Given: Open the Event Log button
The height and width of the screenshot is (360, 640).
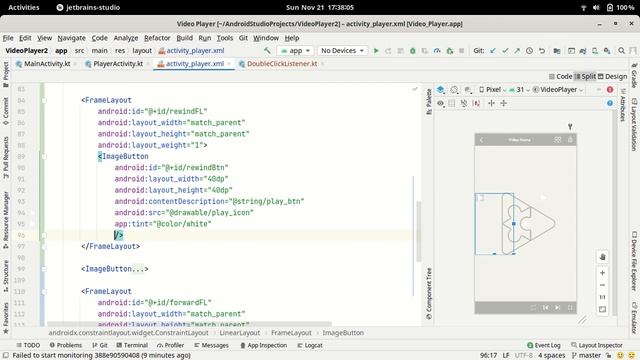Looking at the screenshot, I should [x=544, y=345].
